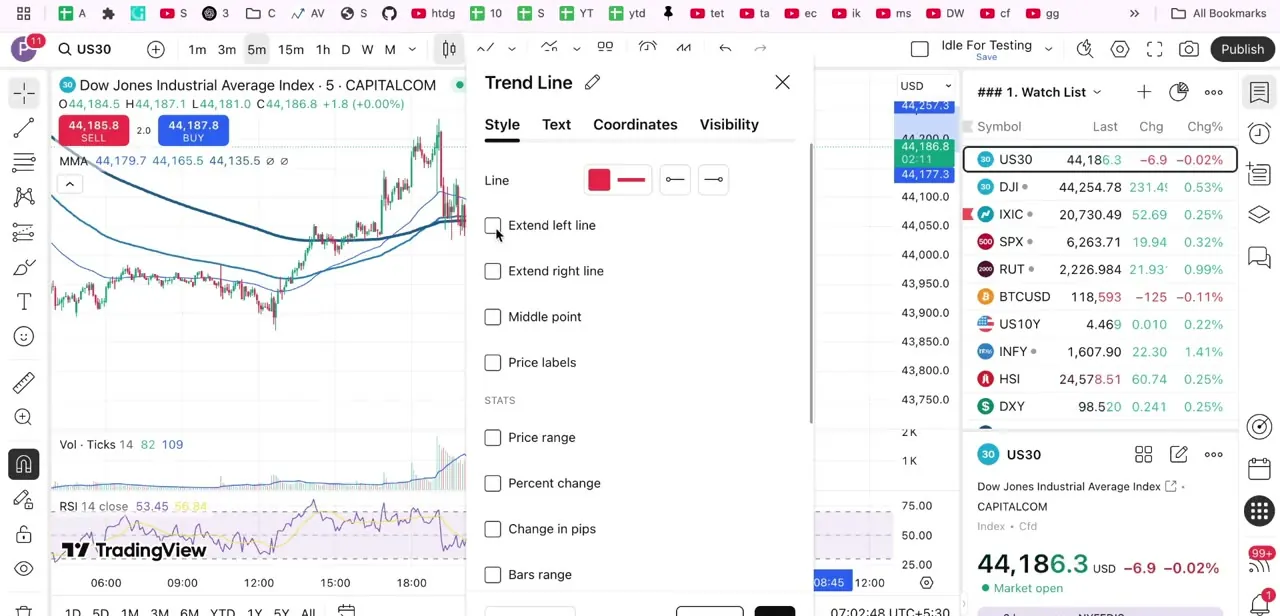Enable the Percent change stat
Viewport: 1280px width, 616px height.
493,484
